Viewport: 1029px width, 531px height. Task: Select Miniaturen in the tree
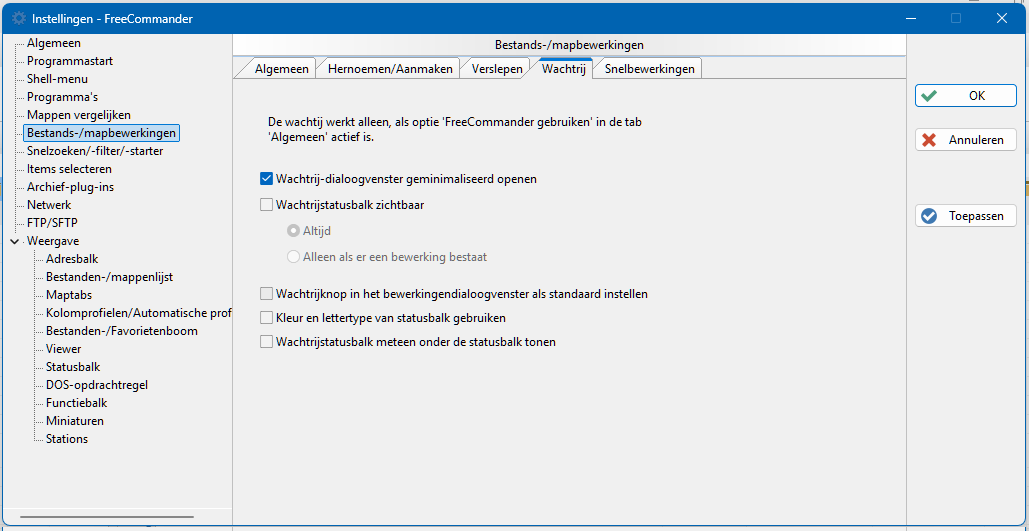(75, 421)
